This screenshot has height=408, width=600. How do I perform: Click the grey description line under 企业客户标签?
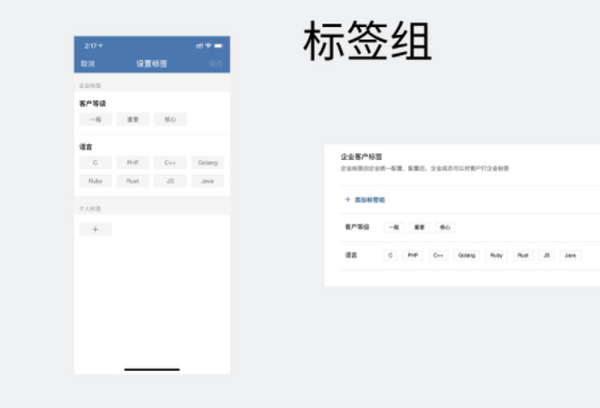point(425,168)
